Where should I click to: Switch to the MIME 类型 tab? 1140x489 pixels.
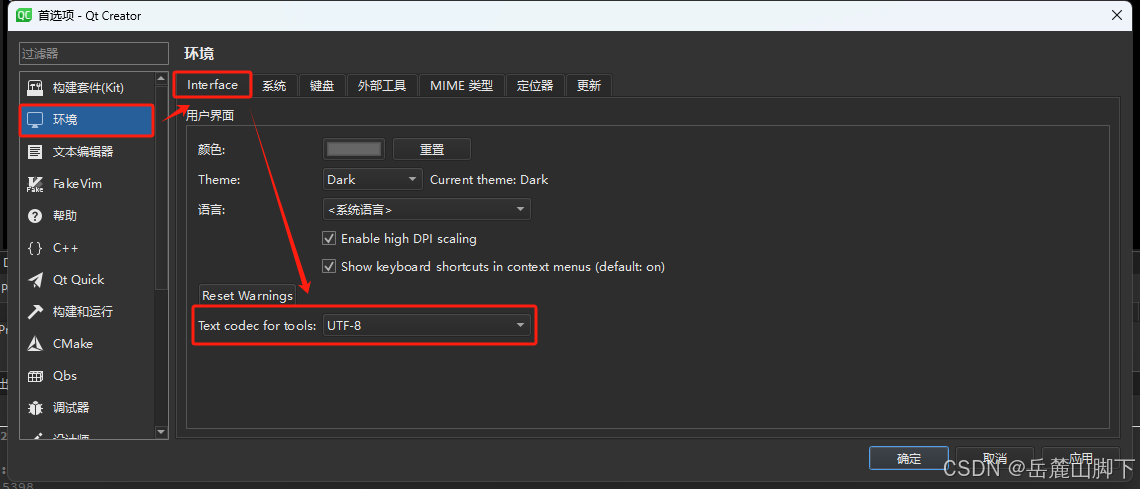[x=462, y=86]
